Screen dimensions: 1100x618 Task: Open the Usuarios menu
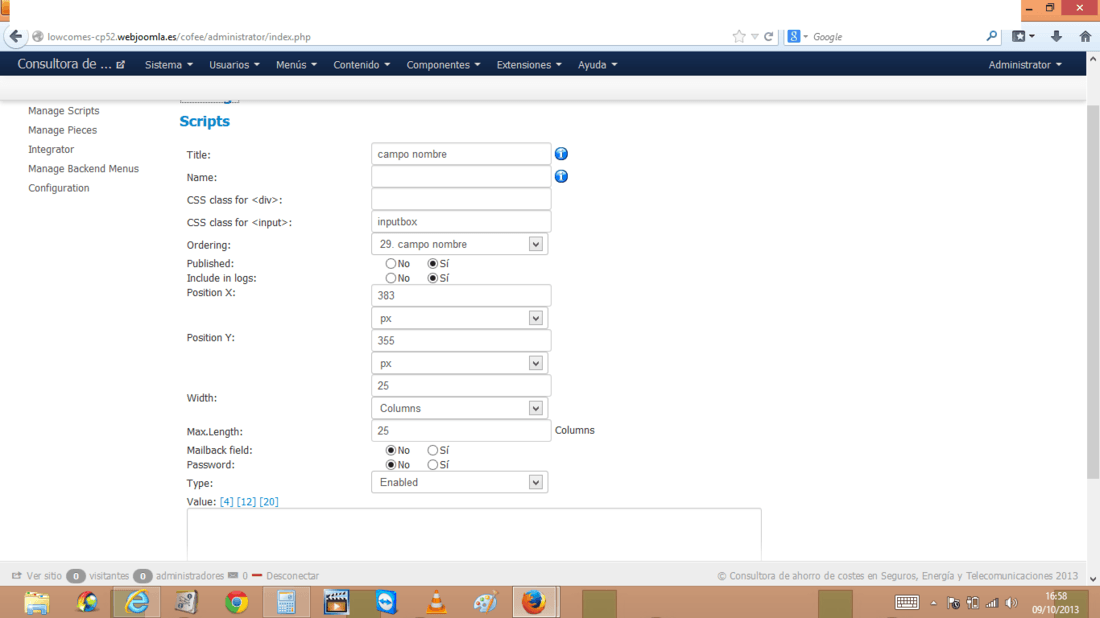click(x=234, y=65)
